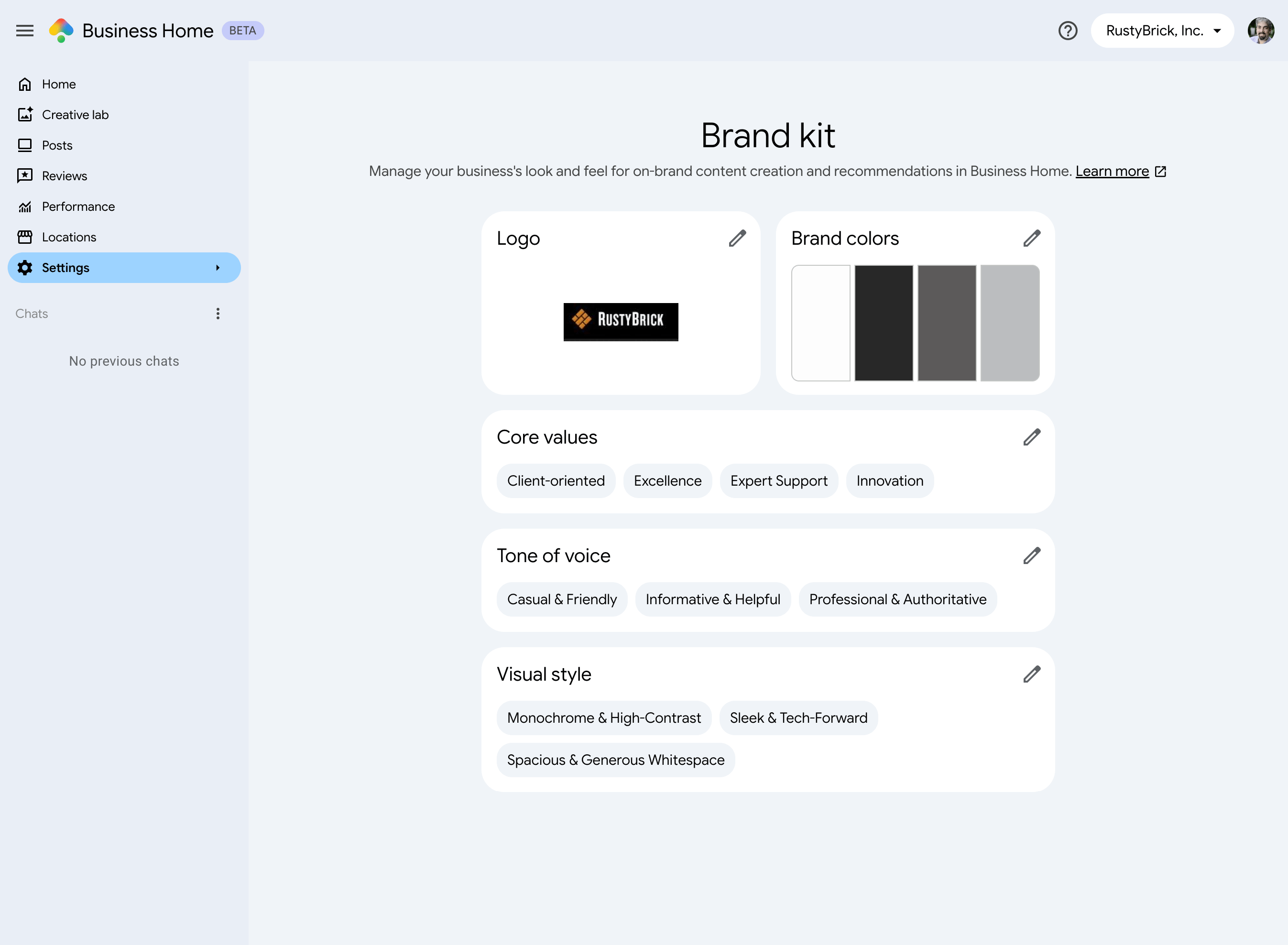
Task: Edit the Logo with pencil icon
Action: pos(738,239)
